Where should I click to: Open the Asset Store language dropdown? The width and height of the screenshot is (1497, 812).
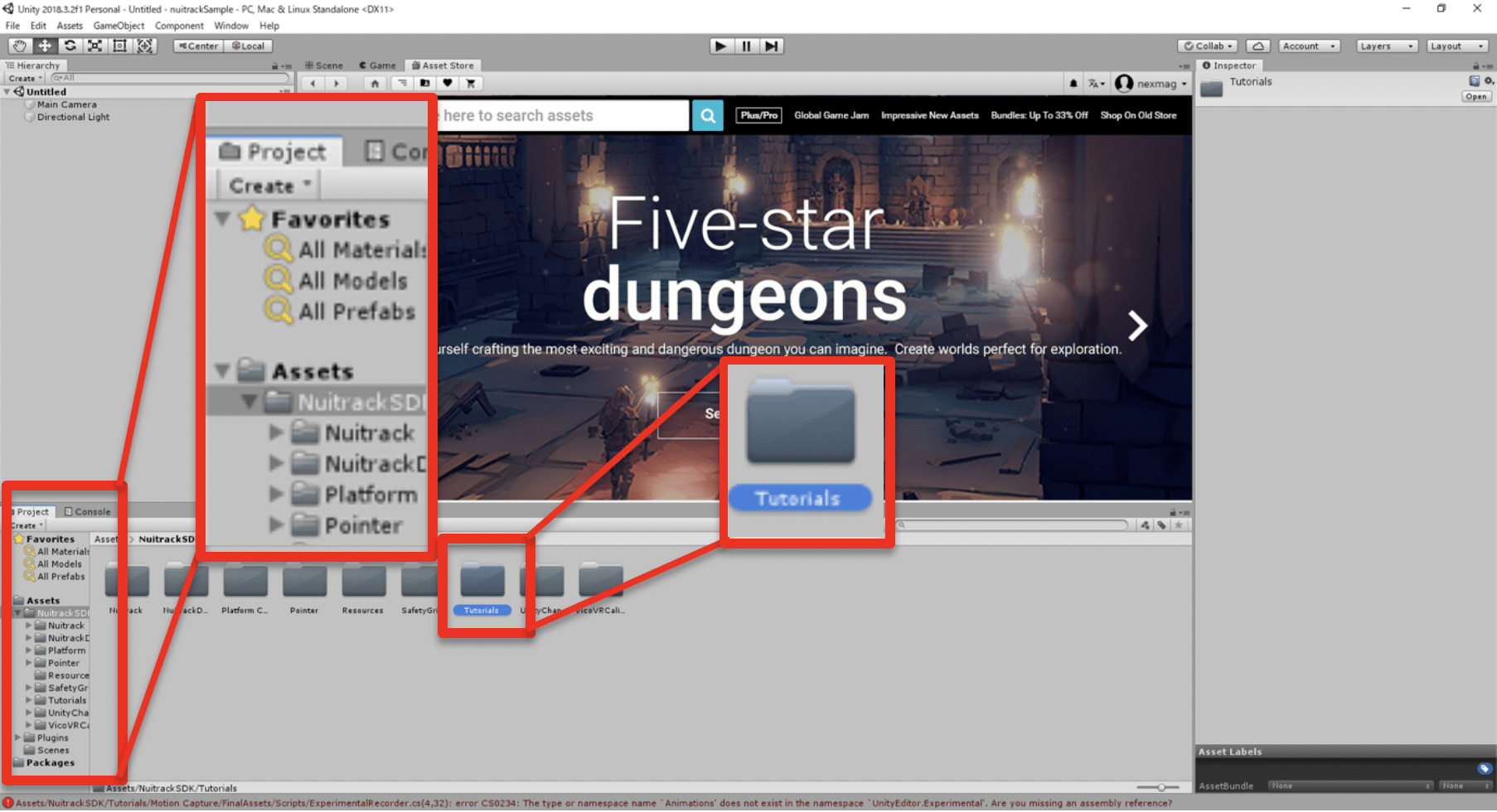1096,83
